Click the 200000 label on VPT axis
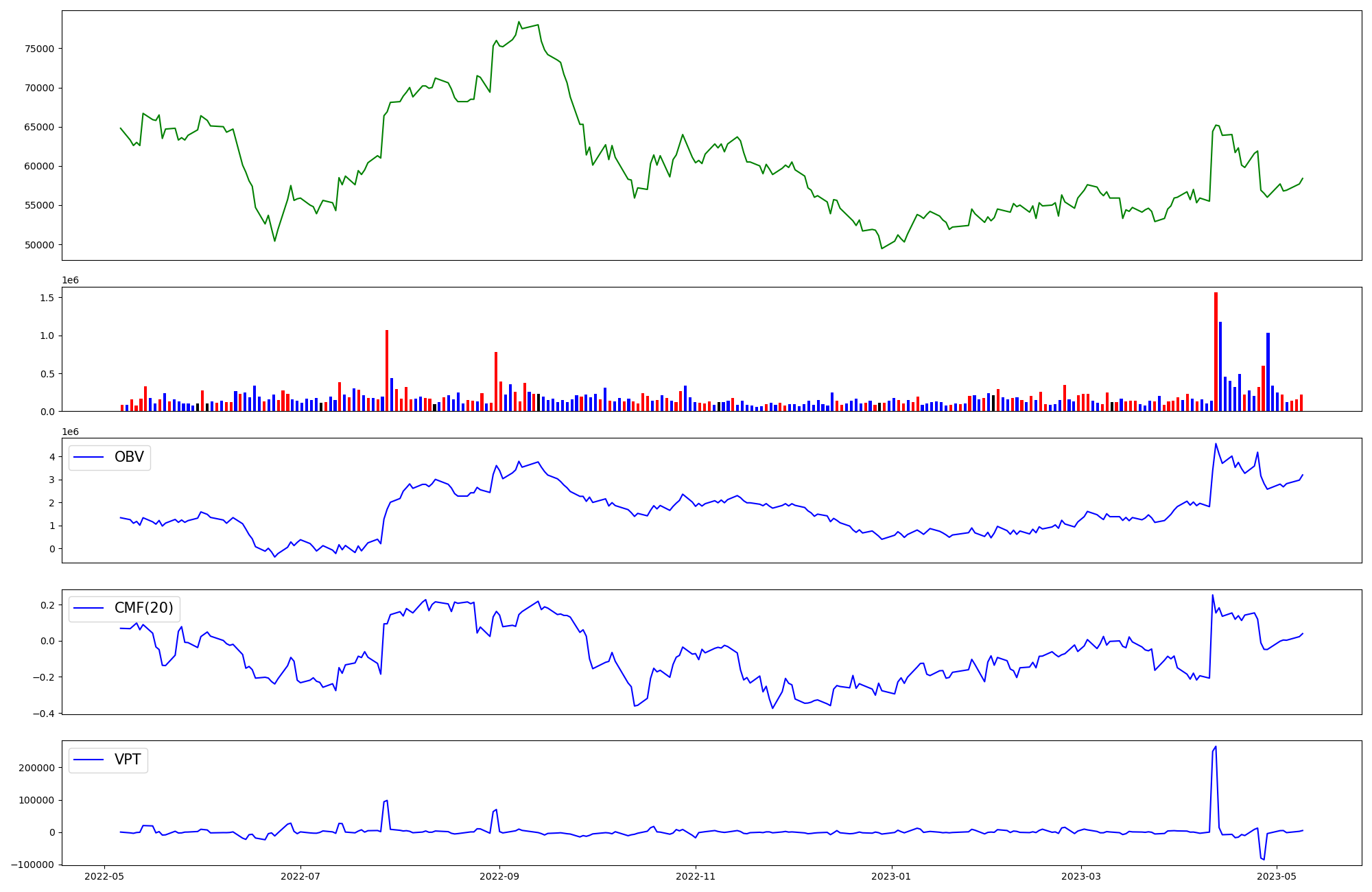 pos(37,768)
